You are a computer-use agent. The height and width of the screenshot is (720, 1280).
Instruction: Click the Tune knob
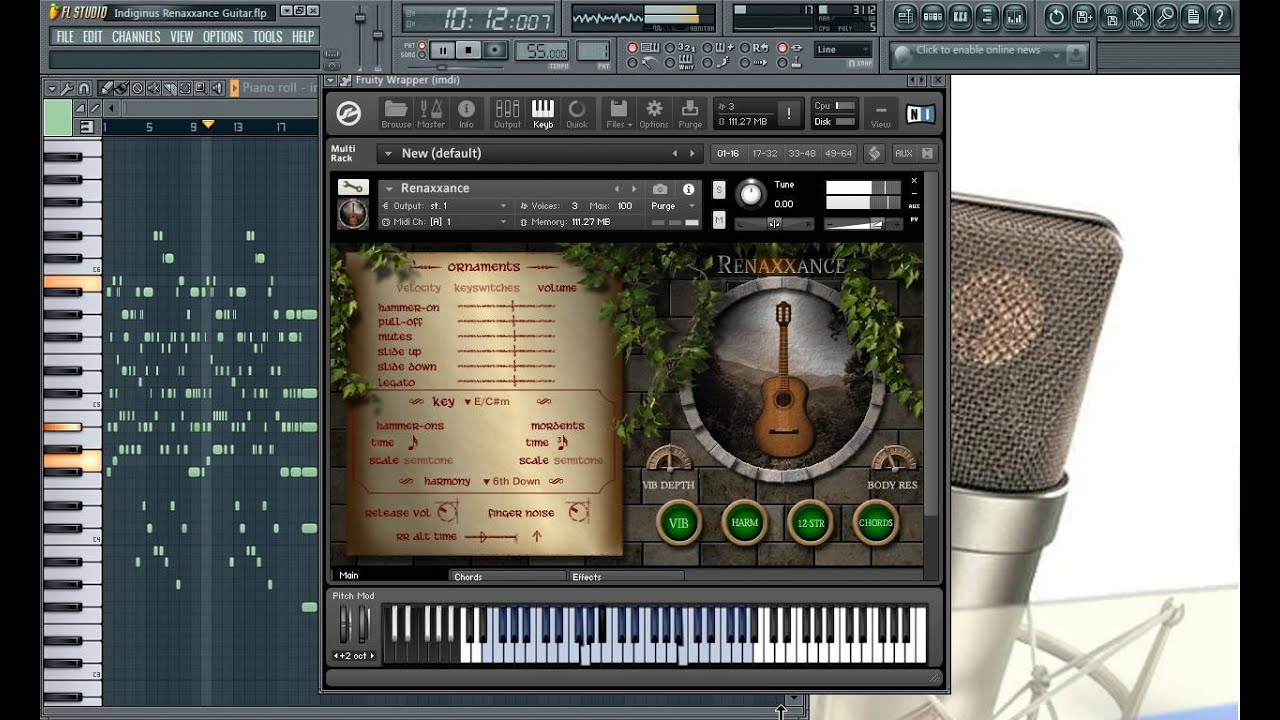pos(751,194)
